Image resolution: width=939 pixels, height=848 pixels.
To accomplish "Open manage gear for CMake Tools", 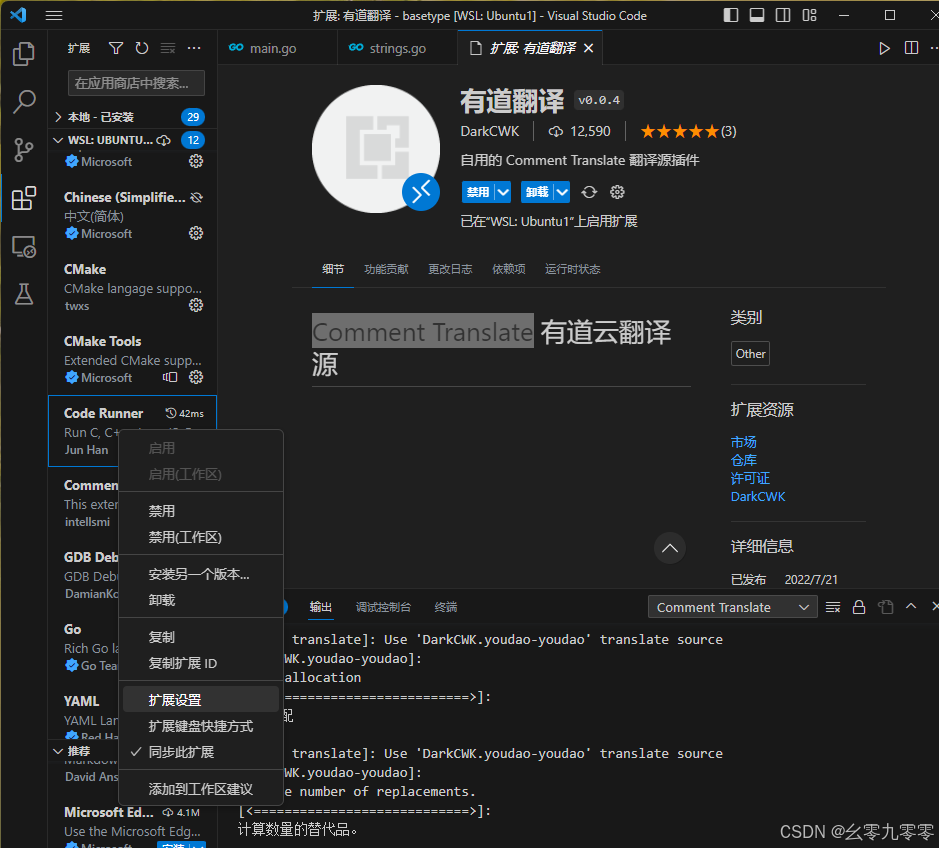I will pos(196,377).
